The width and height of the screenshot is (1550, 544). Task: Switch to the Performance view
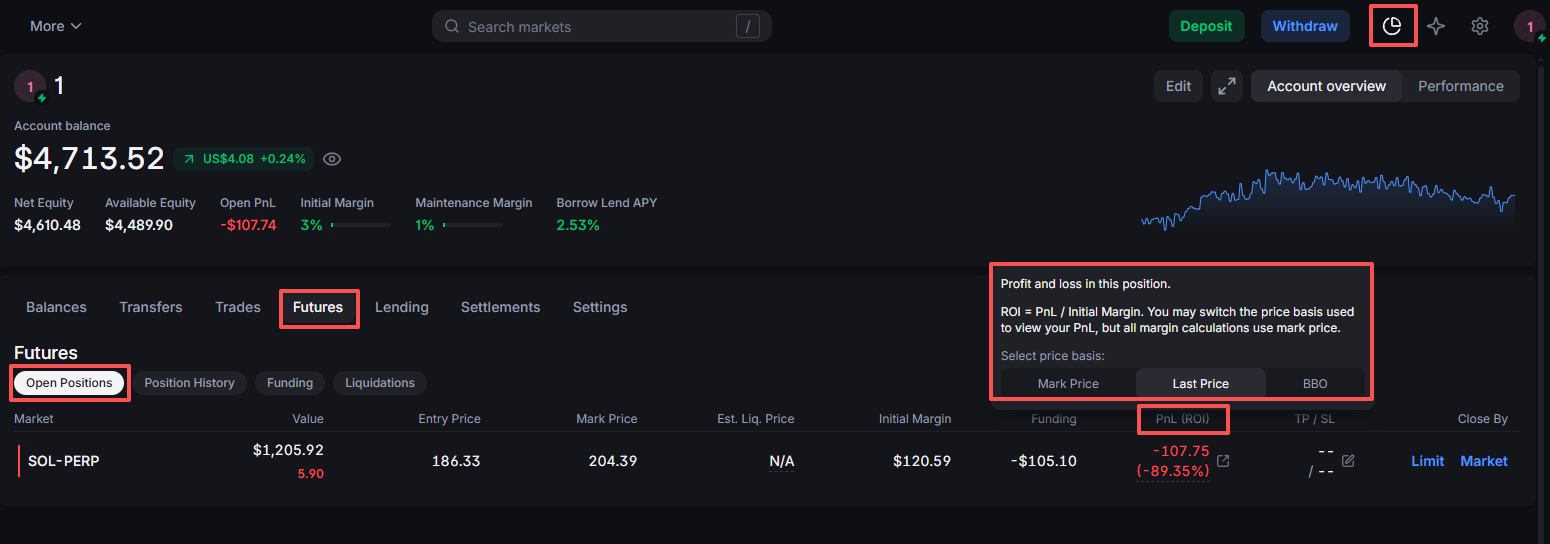[1460, 86]
